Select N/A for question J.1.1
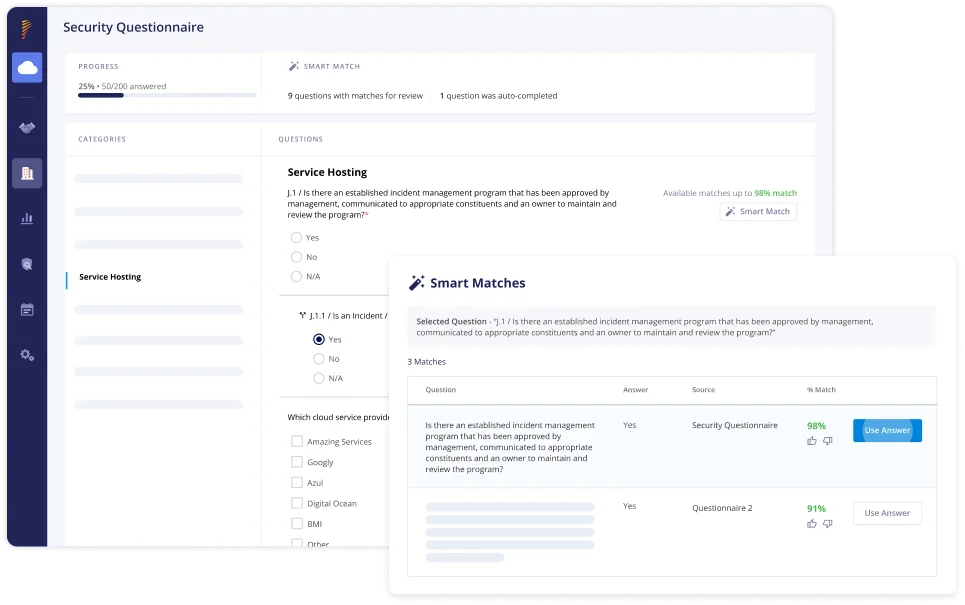 pyautogui.click(x=319, y=378)
